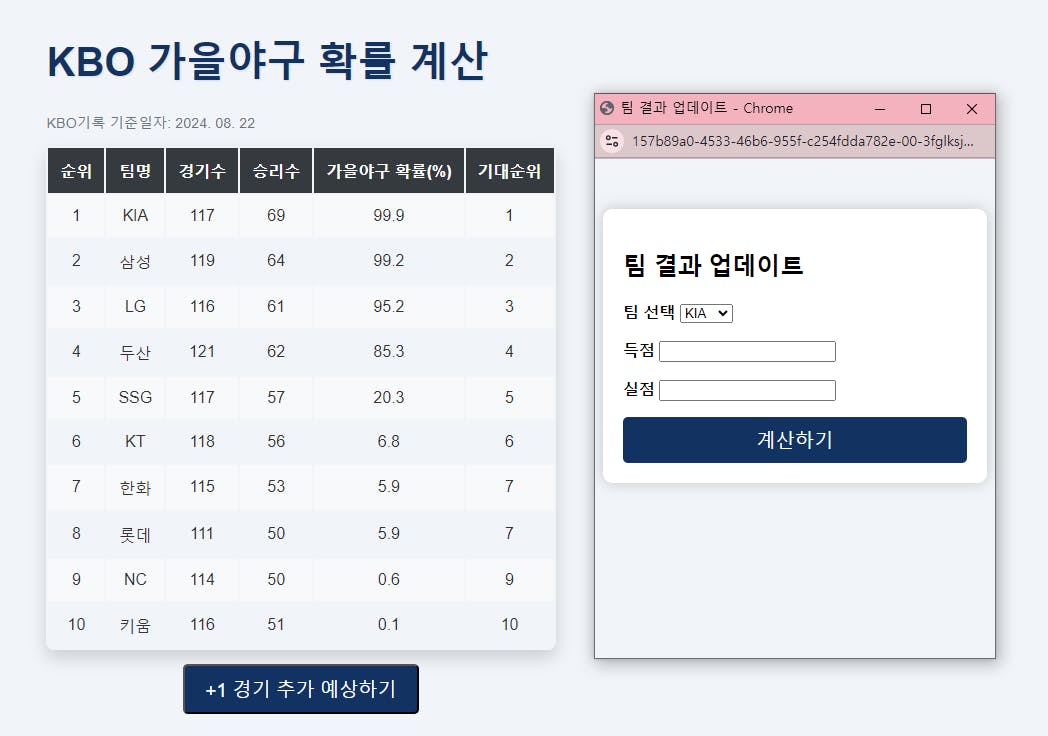The width and height of the screenshot is (1048, 736).
Task: Click the 95.2 probability value for LG
Action: [389, 306]
